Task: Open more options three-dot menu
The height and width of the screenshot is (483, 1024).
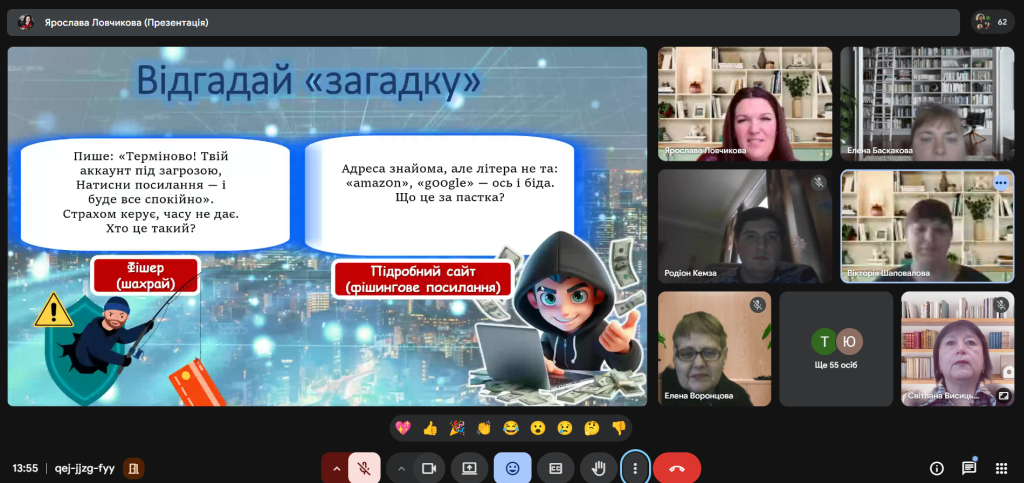Action: pos(634,468)
